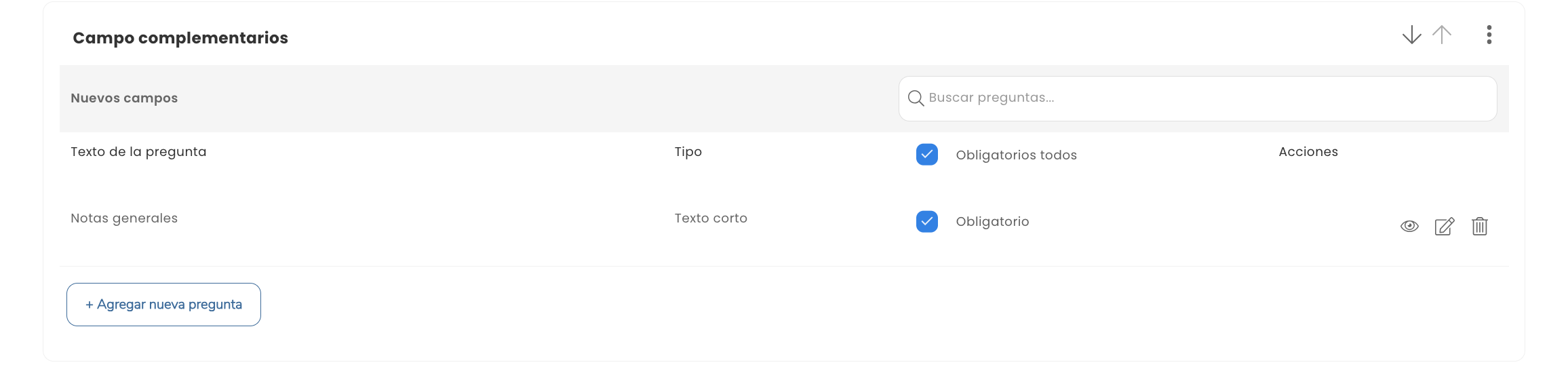Image resolution: width=1568 pixels, height=369 pixels.
Task: Move the Campo complementarios section up
Action: [1442, 35]
